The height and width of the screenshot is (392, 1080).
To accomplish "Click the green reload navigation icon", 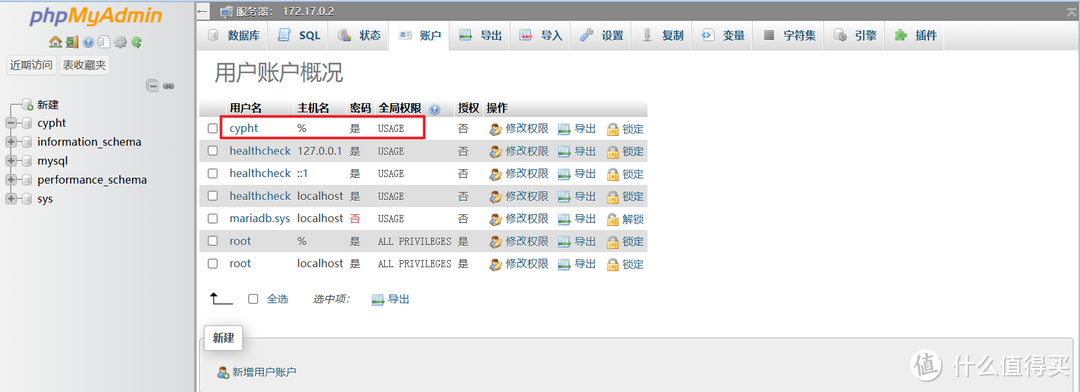I will click(136, 43).
